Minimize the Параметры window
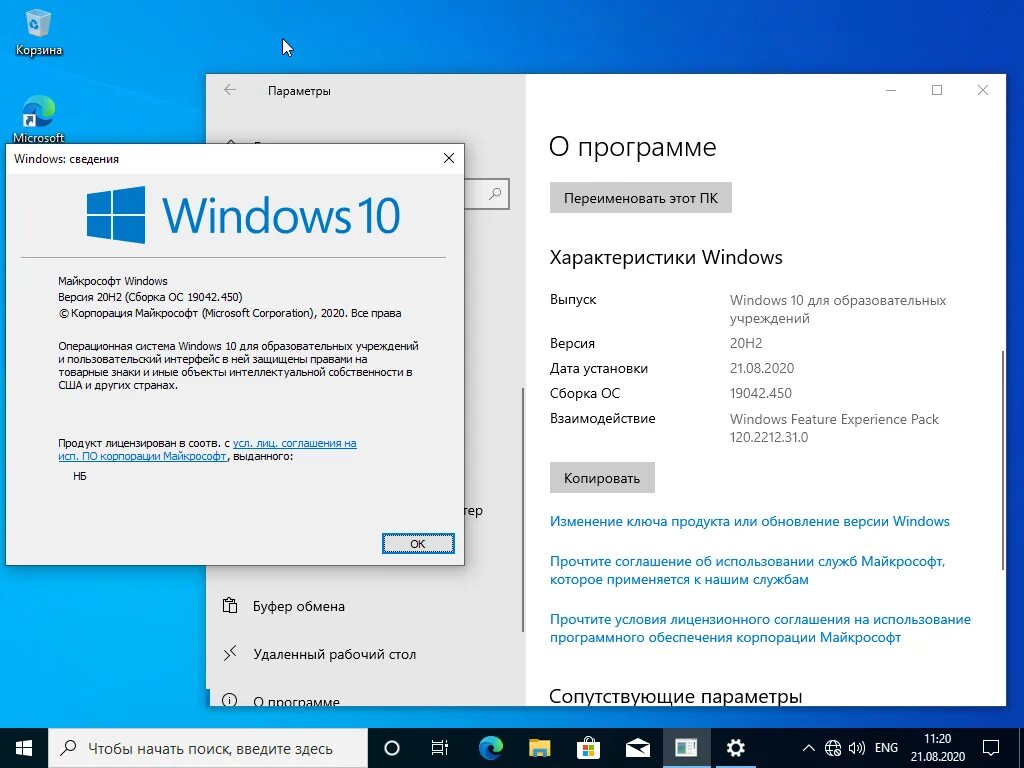Screen dimensions: 1024x768 click(x=891, y=90)
